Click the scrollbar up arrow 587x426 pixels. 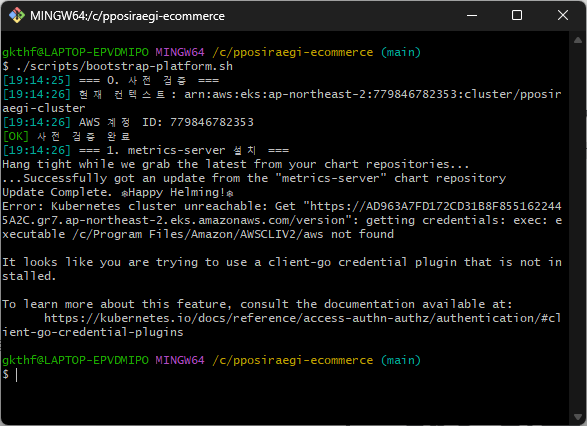[x=578, y=40]
